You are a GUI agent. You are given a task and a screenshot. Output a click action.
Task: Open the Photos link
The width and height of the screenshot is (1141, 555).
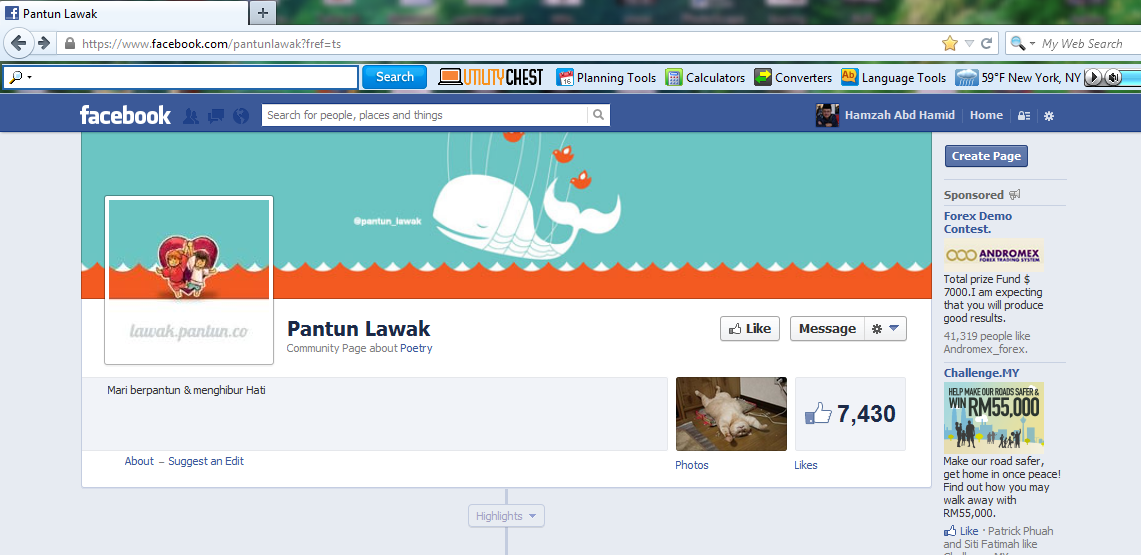pyautogui.click(x=691, y=465)
